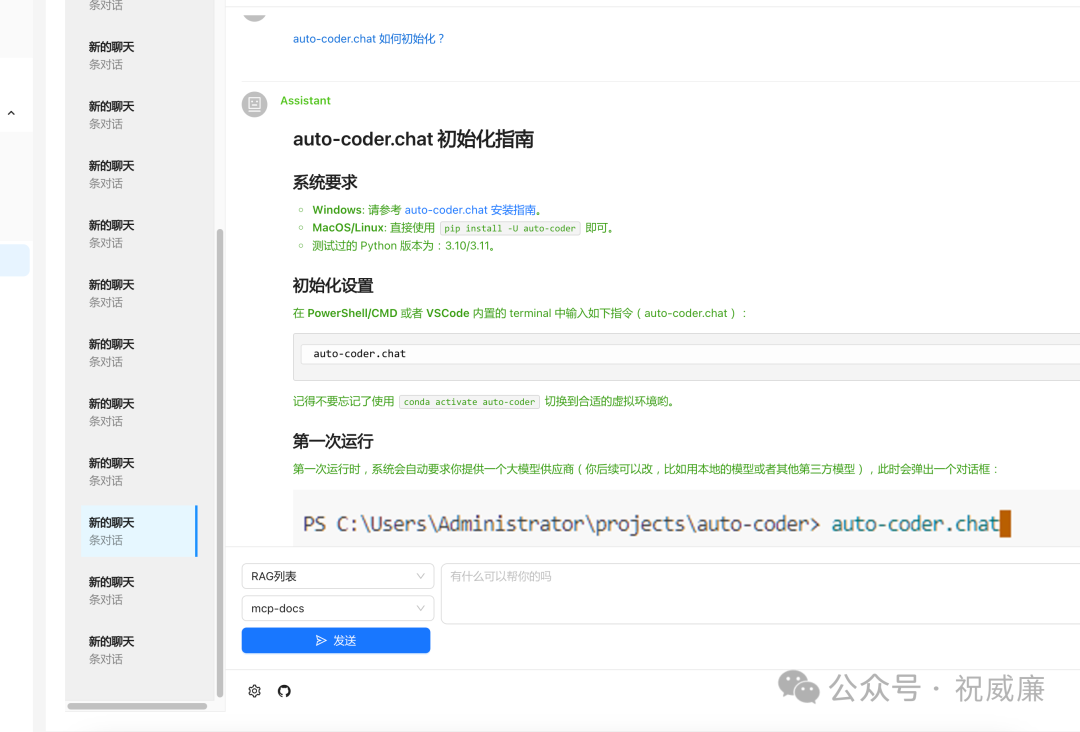Viewport: 1080px width, 732px height.
Task: Click the Assistant name label
Action: click(305, 101)
